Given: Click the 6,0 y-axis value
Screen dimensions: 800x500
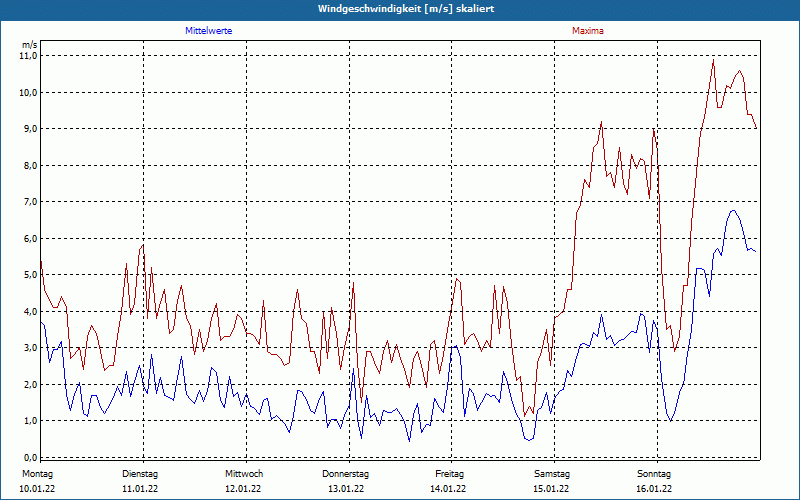Looking at the screenshot, I should tap(30, 238).
